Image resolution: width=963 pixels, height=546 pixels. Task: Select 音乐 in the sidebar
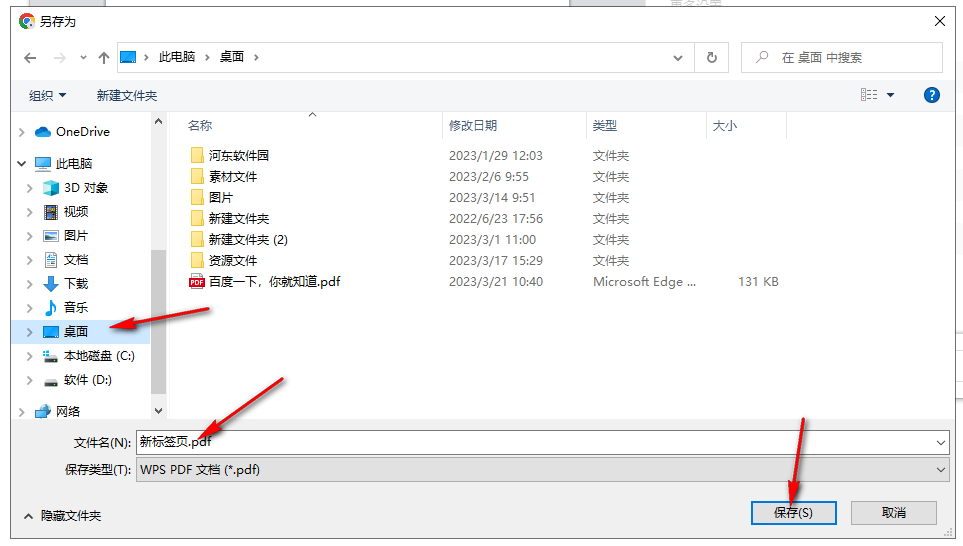click(76, 308)
